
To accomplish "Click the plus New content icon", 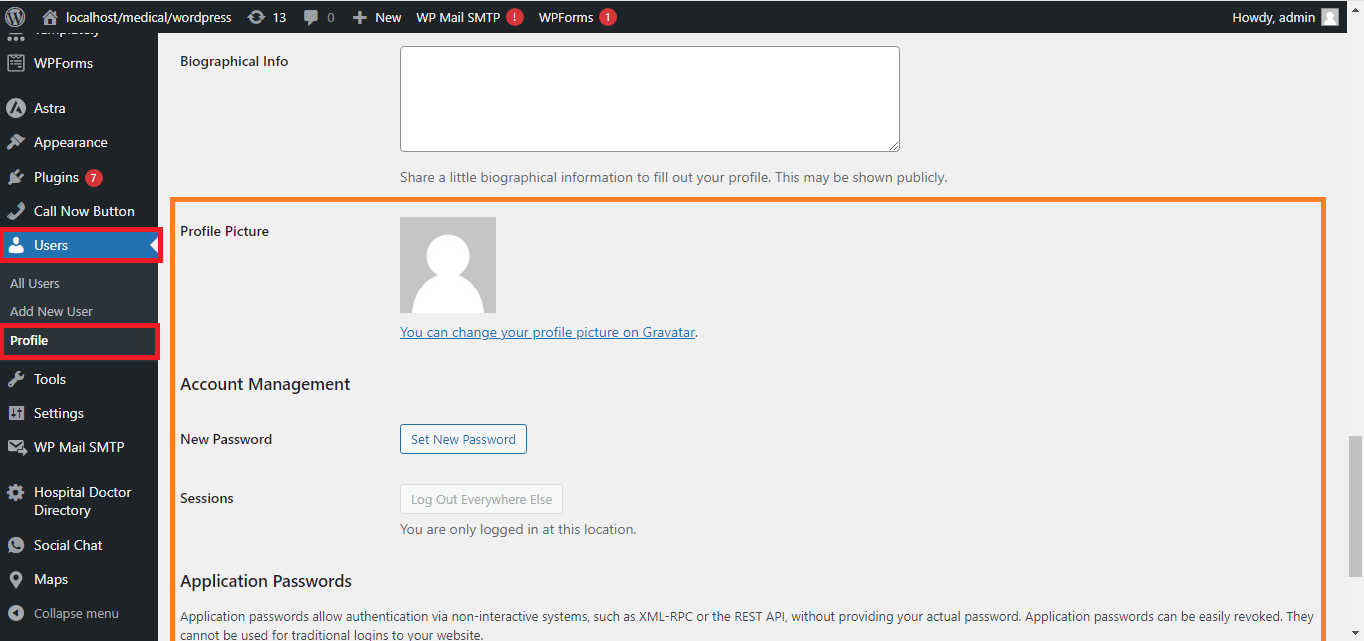I will 360,17.
